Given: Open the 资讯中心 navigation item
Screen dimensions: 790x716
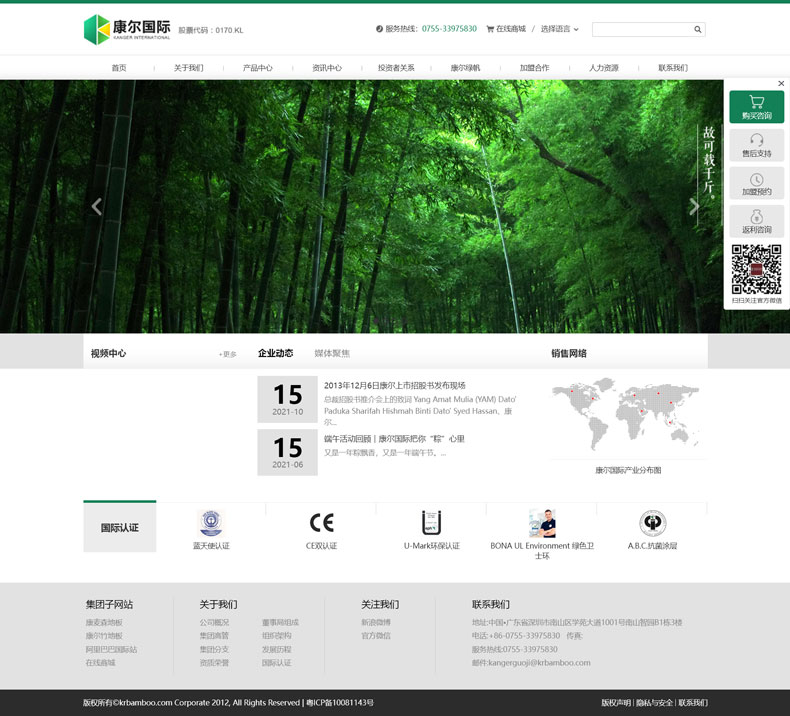Looking at the screenshot, I should coord(327,68).
